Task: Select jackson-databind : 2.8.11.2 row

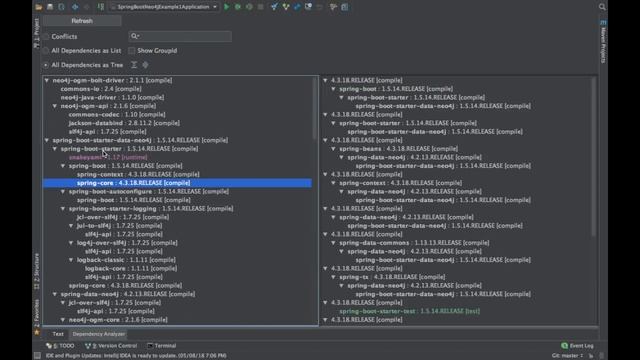Action: tap(124, 123)
